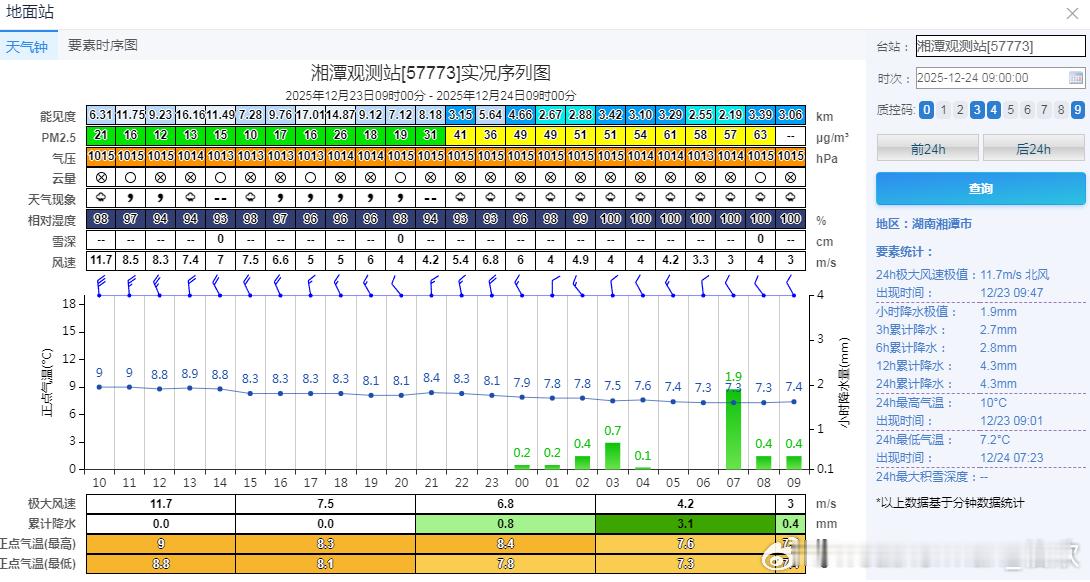The width and height of the screenshot is (1090, 582).
Task: Click the visibility cell 17.01
Action: pyautogui.click(x=310, y=115)
